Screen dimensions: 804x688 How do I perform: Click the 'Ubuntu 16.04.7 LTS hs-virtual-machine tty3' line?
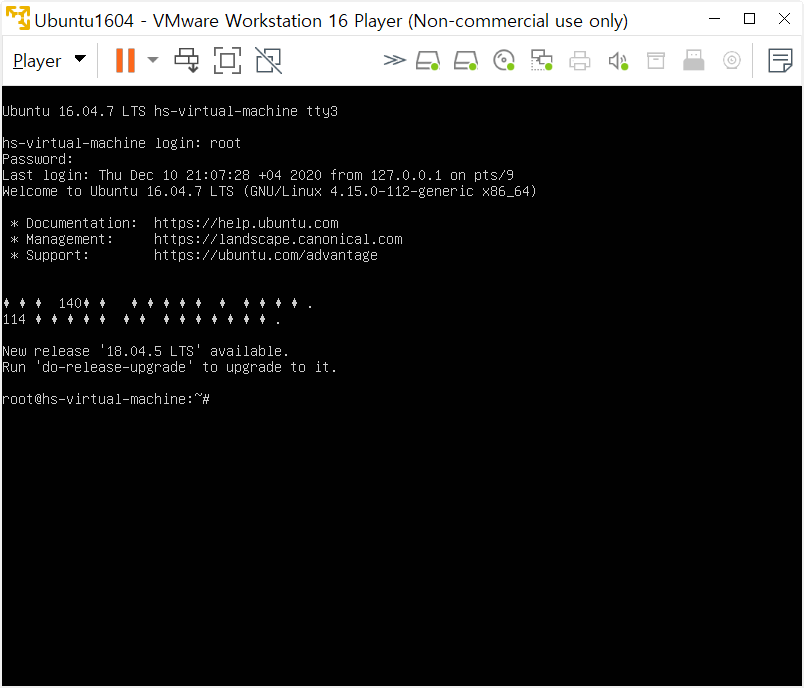pos(170,111)
